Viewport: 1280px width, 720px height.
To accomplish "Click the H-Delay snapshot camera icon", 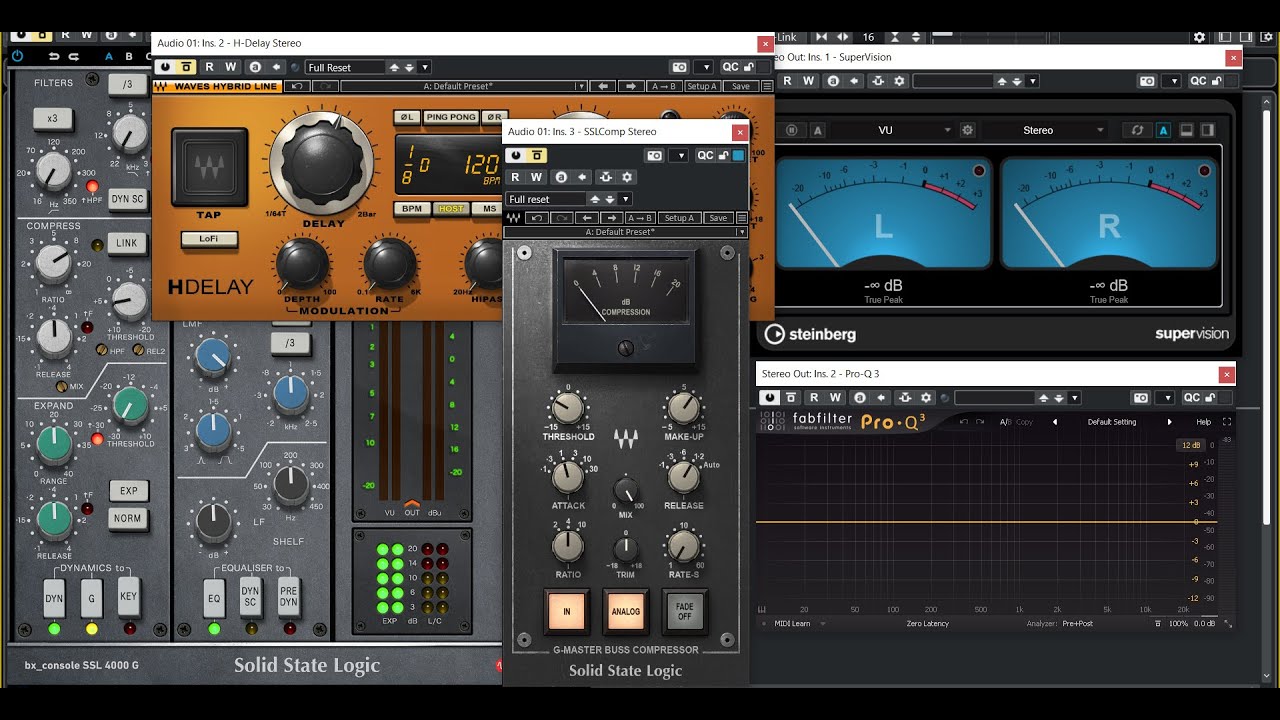I will pyautogui.click(x=680, y=67).
